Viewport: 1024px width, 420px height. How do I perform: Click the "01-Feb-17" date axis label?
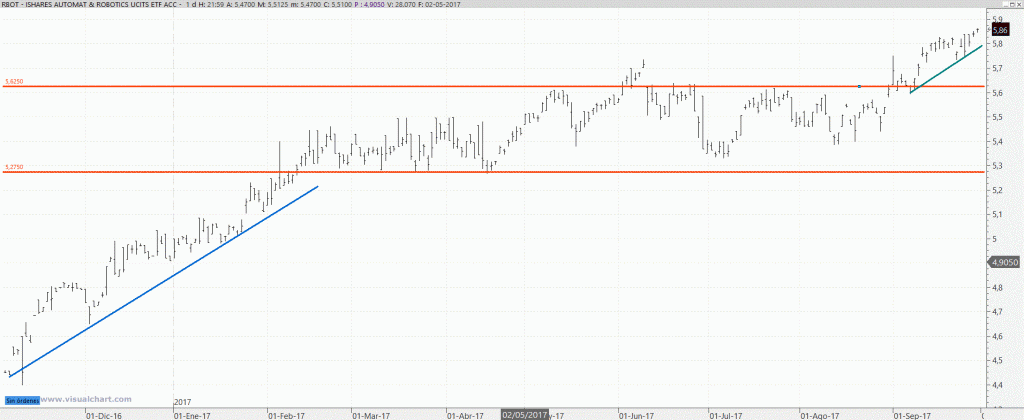tap(286, 415)
